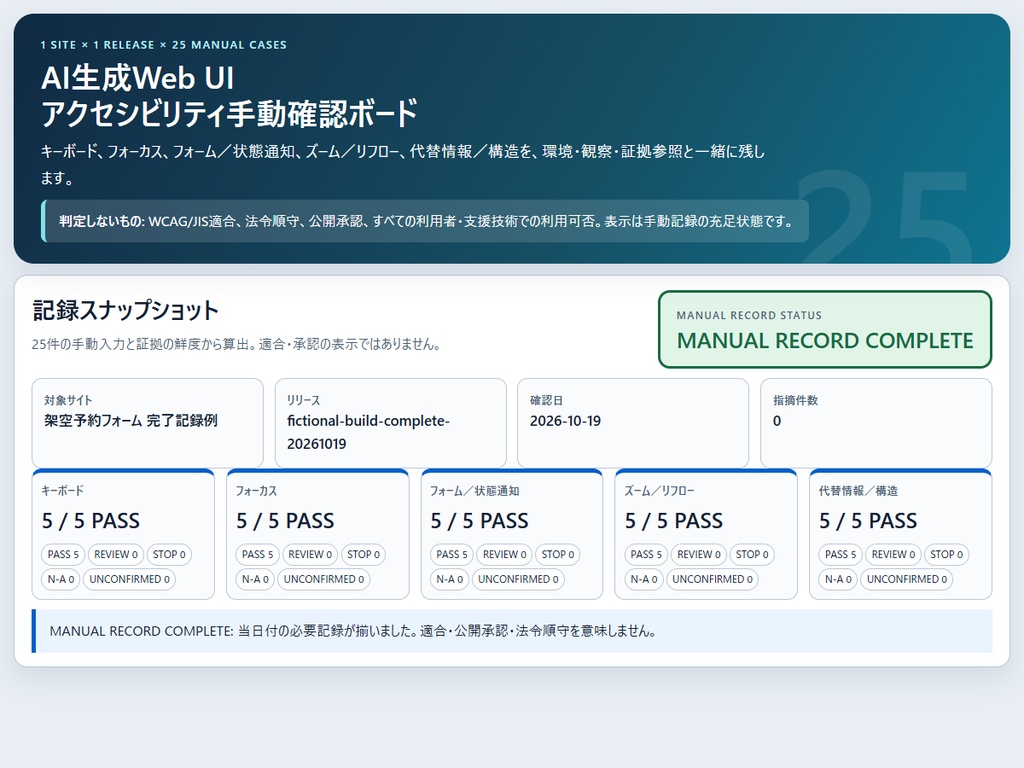This screenshot has width=1024, height=768.
Task: Select the 対象サイト card
Action: pyautogui.click(x=148, y=423)
